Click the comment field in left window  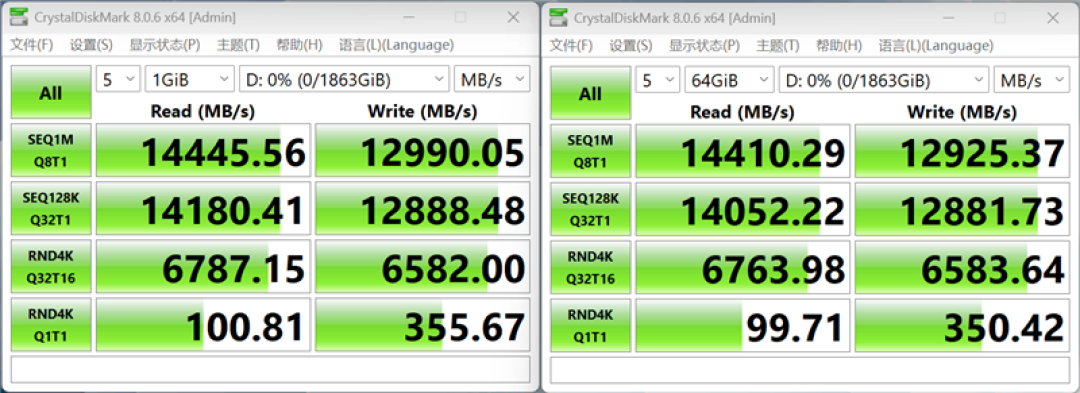point(271,369)
